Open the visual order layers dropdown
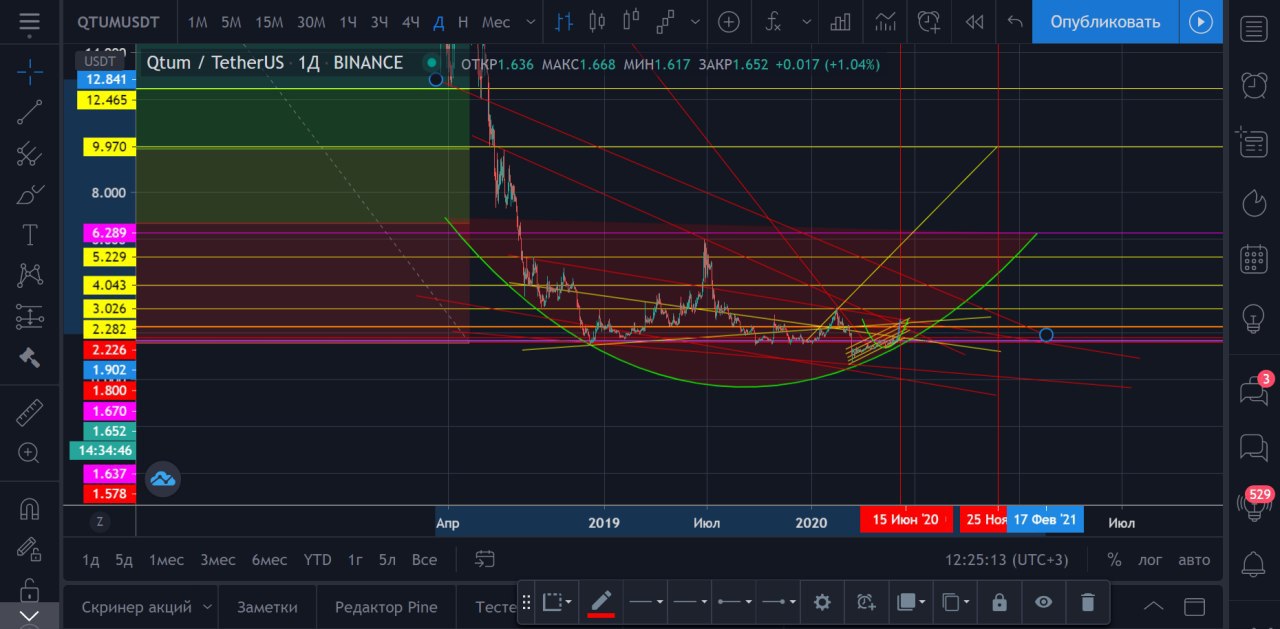The width and height of the screenshot is (1280, 629). (913, 602)
